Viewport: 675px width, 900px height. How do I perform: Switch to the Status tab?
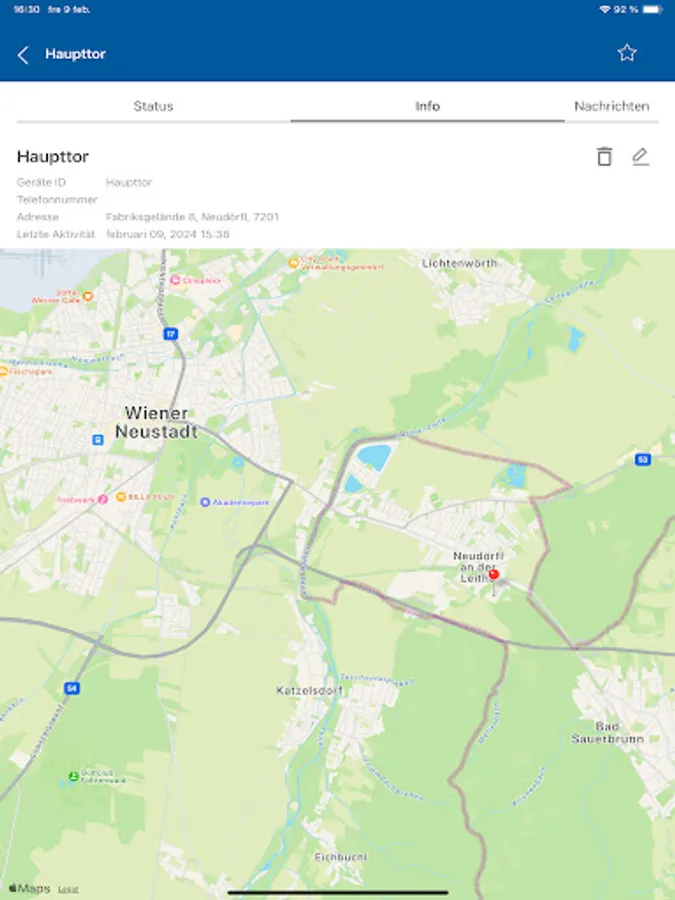click(153, 106)
